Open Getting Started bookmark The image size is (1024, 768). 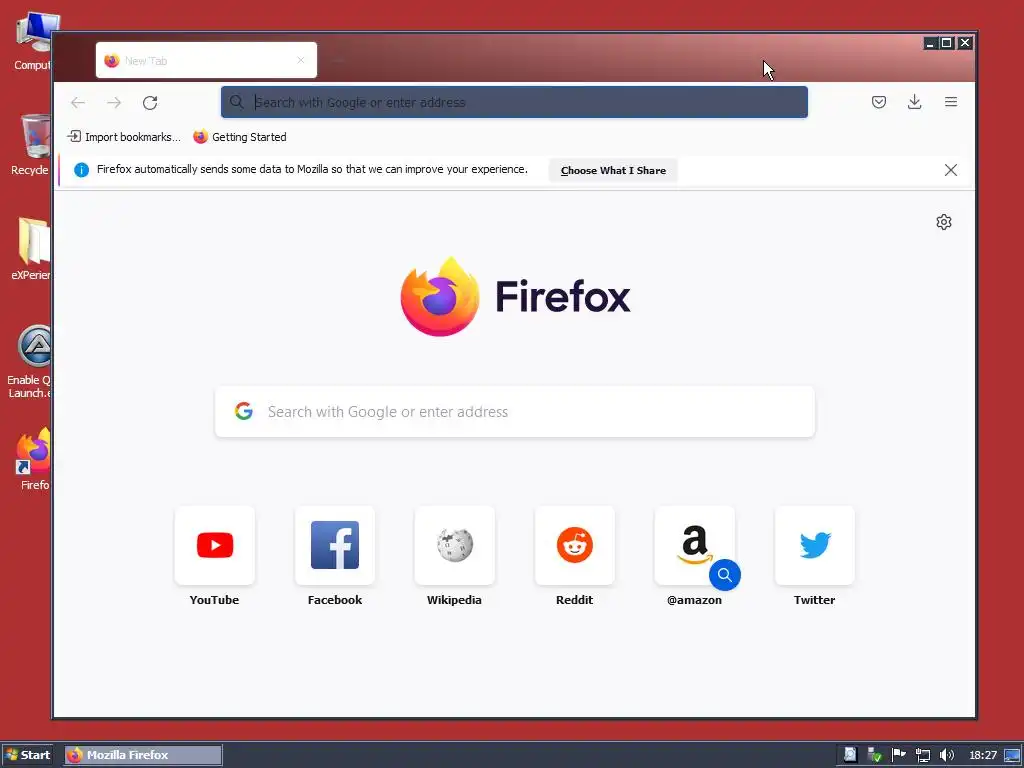coord(240,136)
